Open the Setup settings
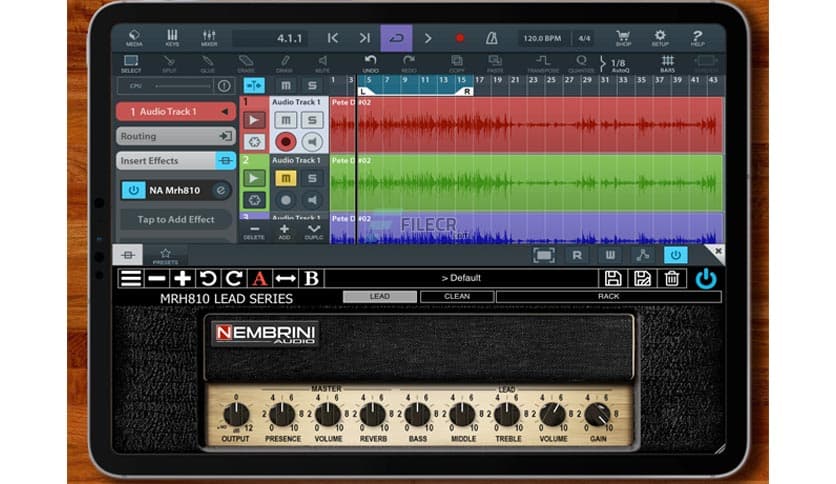Viewport: 836px width, 484px height. pyautogui.click(x=660, y=38)
